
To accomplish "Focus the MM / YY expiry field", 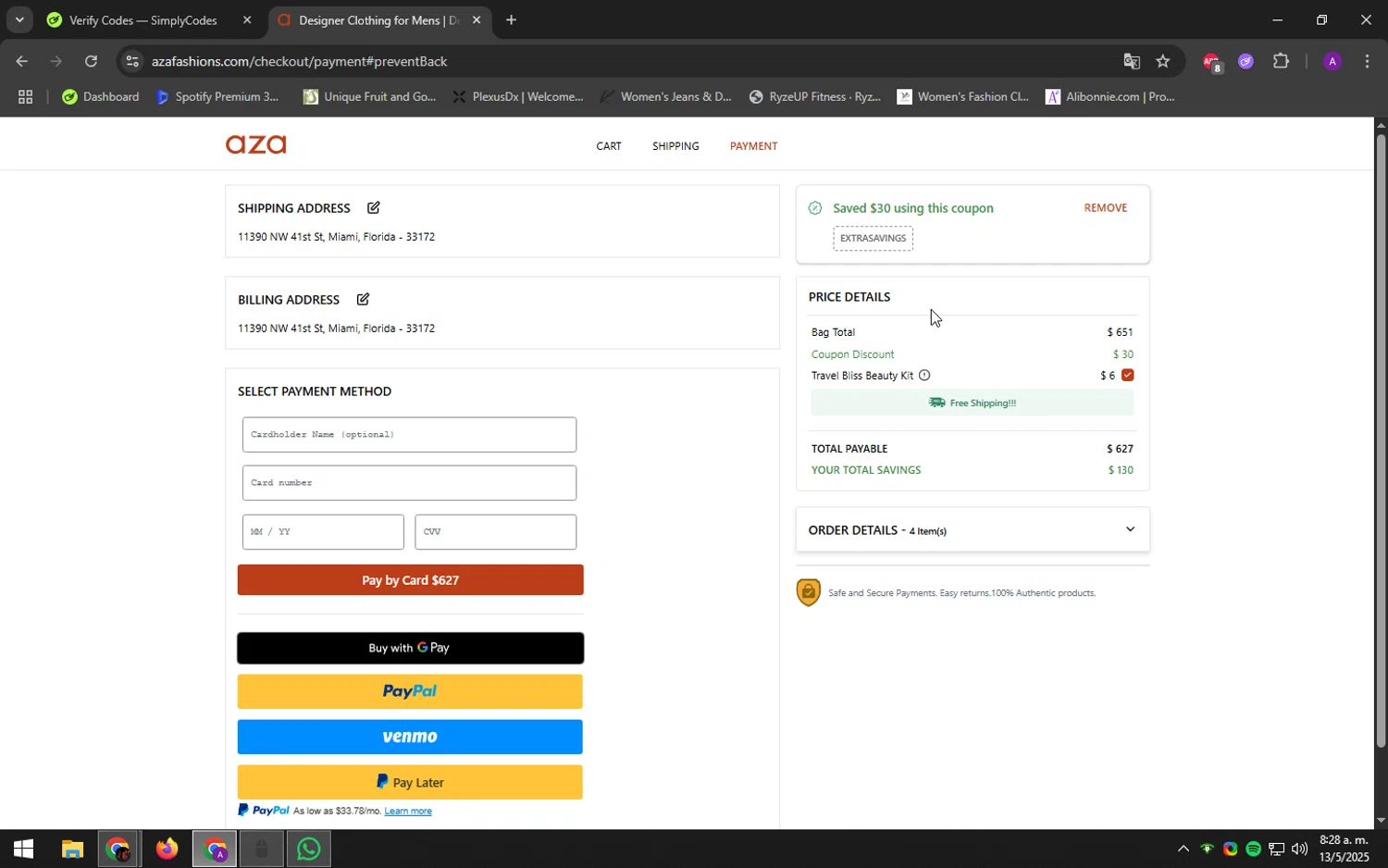I will tap(323, 531).
